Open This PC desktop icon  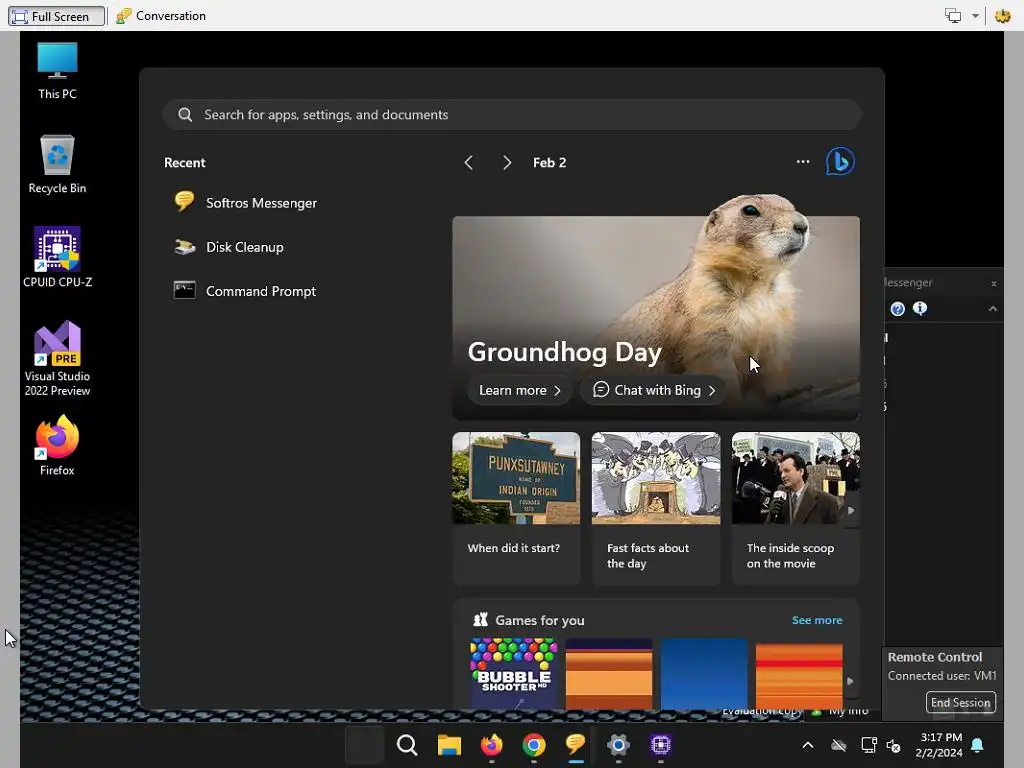click(x=57, y=71)
